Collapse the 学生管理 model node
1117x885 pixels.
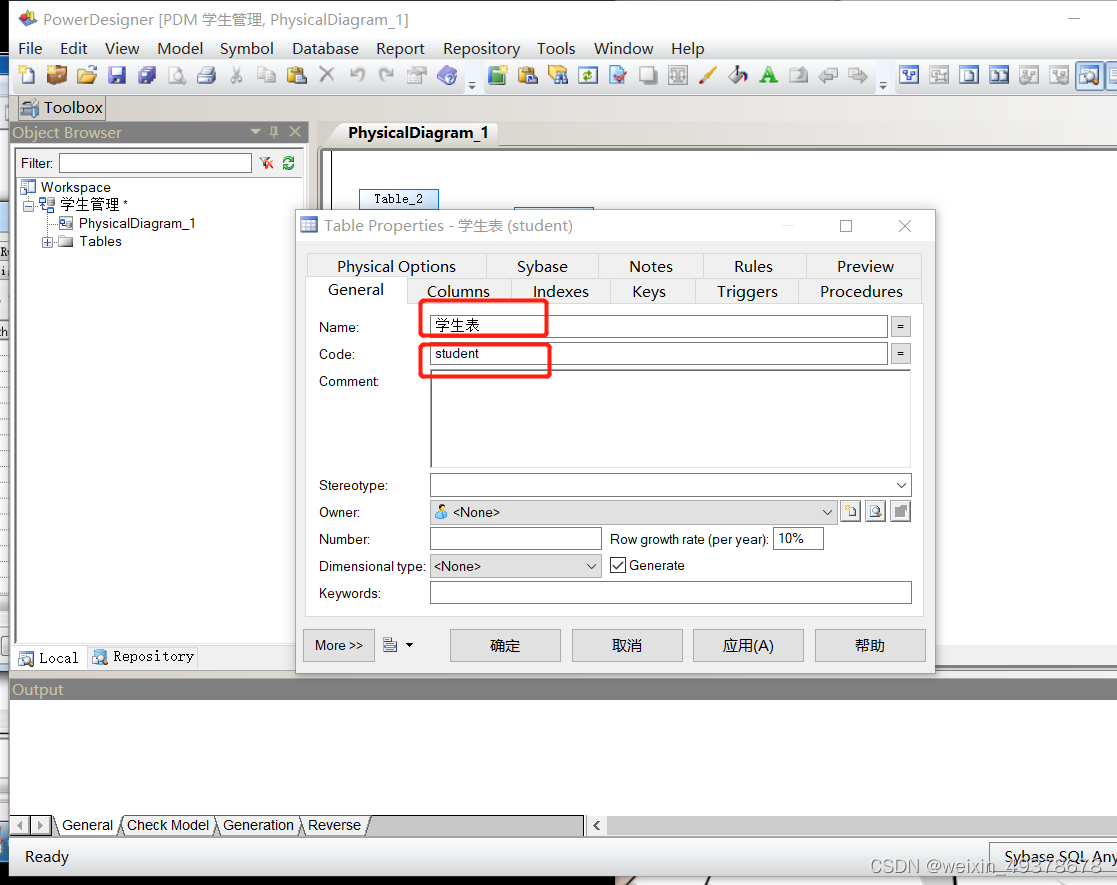(28, 206)
